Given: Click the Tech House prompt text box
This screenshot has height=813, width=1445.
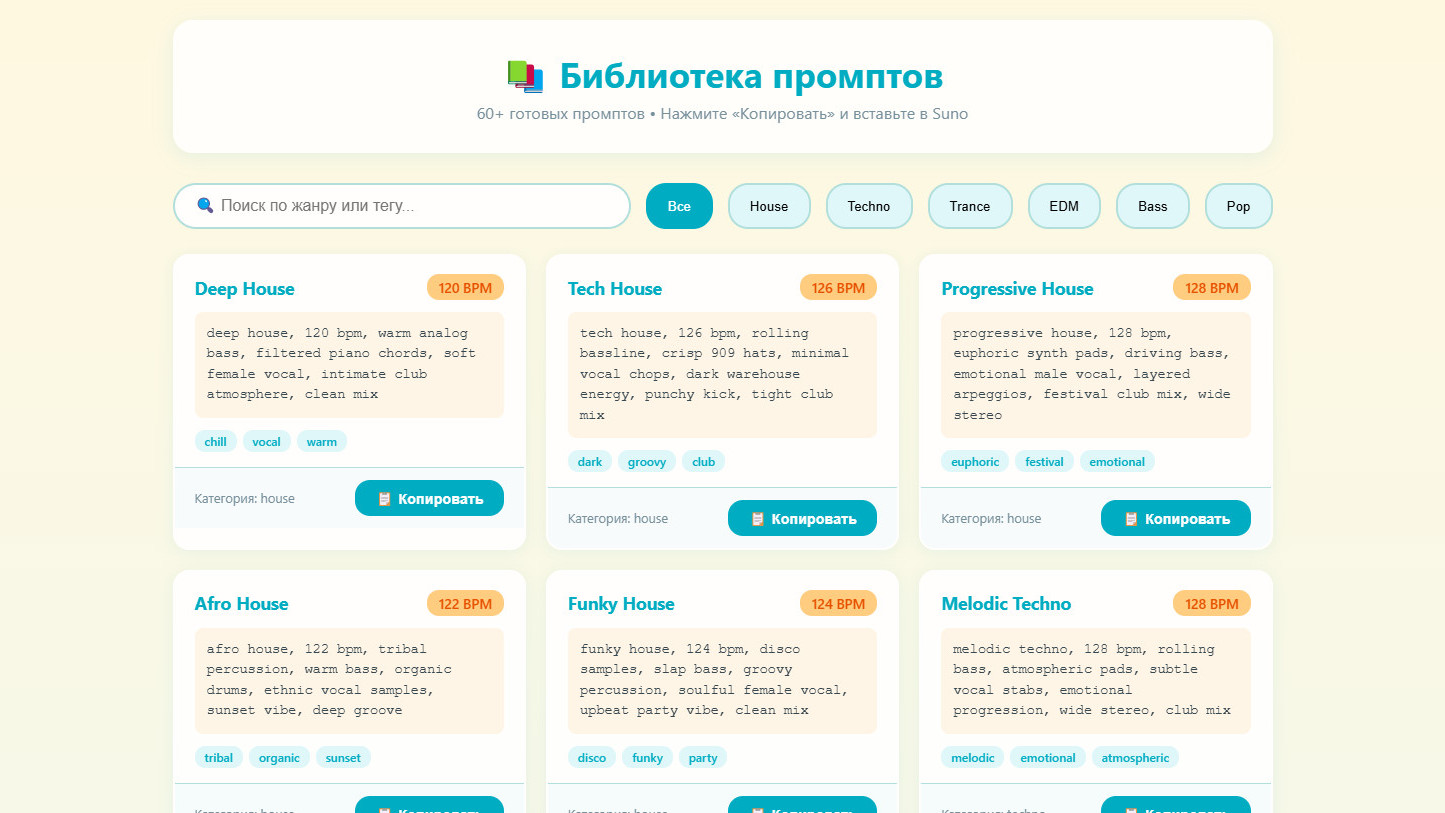Looking at the screenshot, I should tap(722, 374).
